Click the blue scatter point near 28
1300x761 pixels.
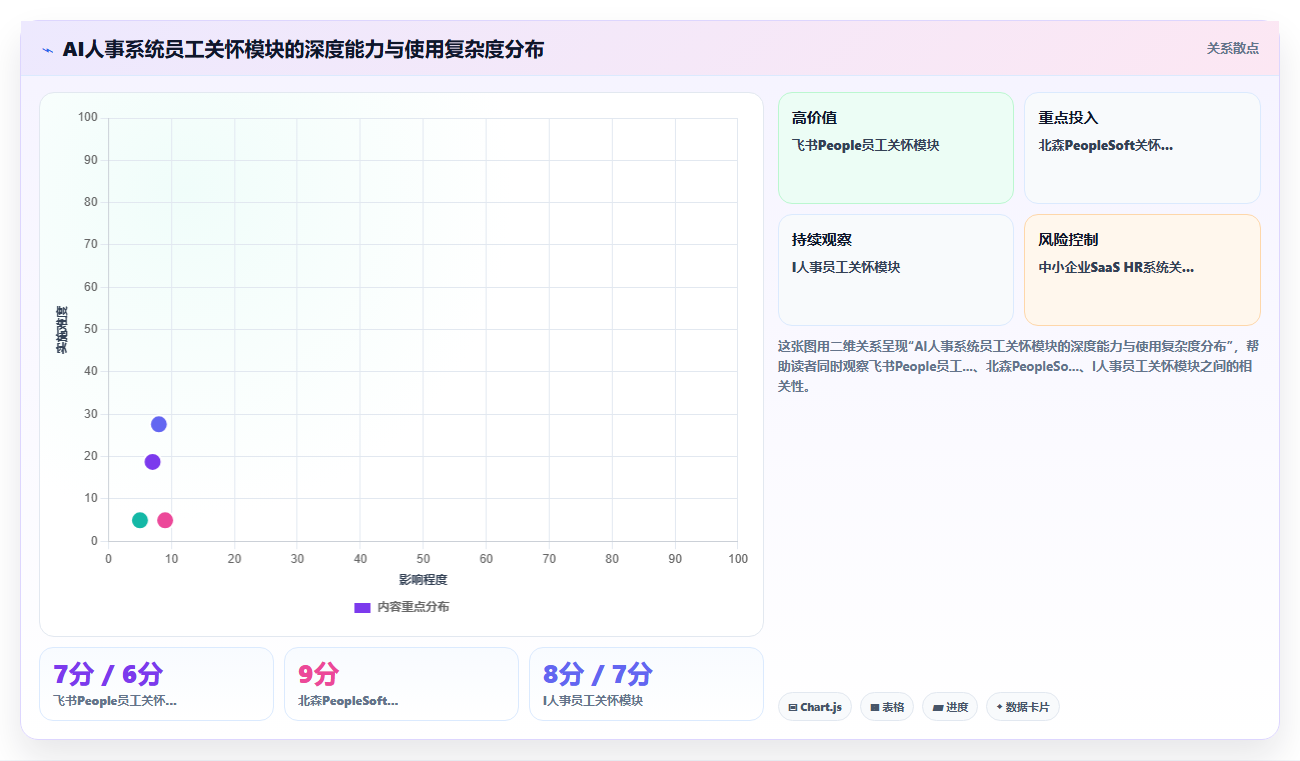158,424
